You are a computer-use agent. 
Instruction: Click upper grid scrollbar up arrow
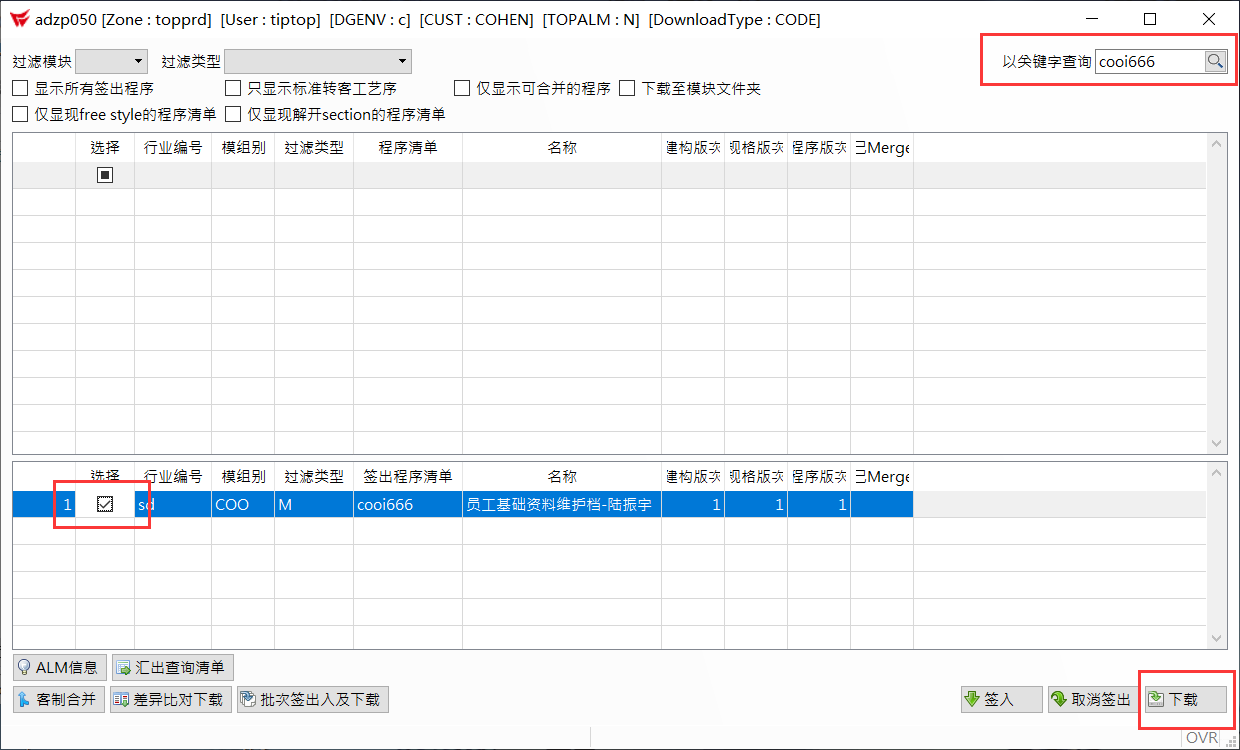pos(1217,144)
